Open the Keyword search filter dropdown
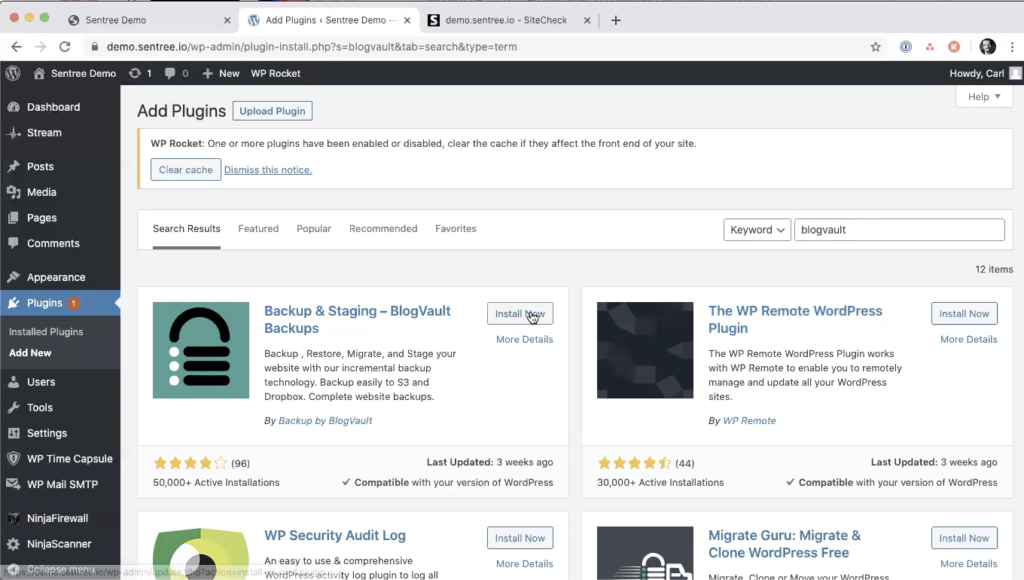 [x=756, y=229]
